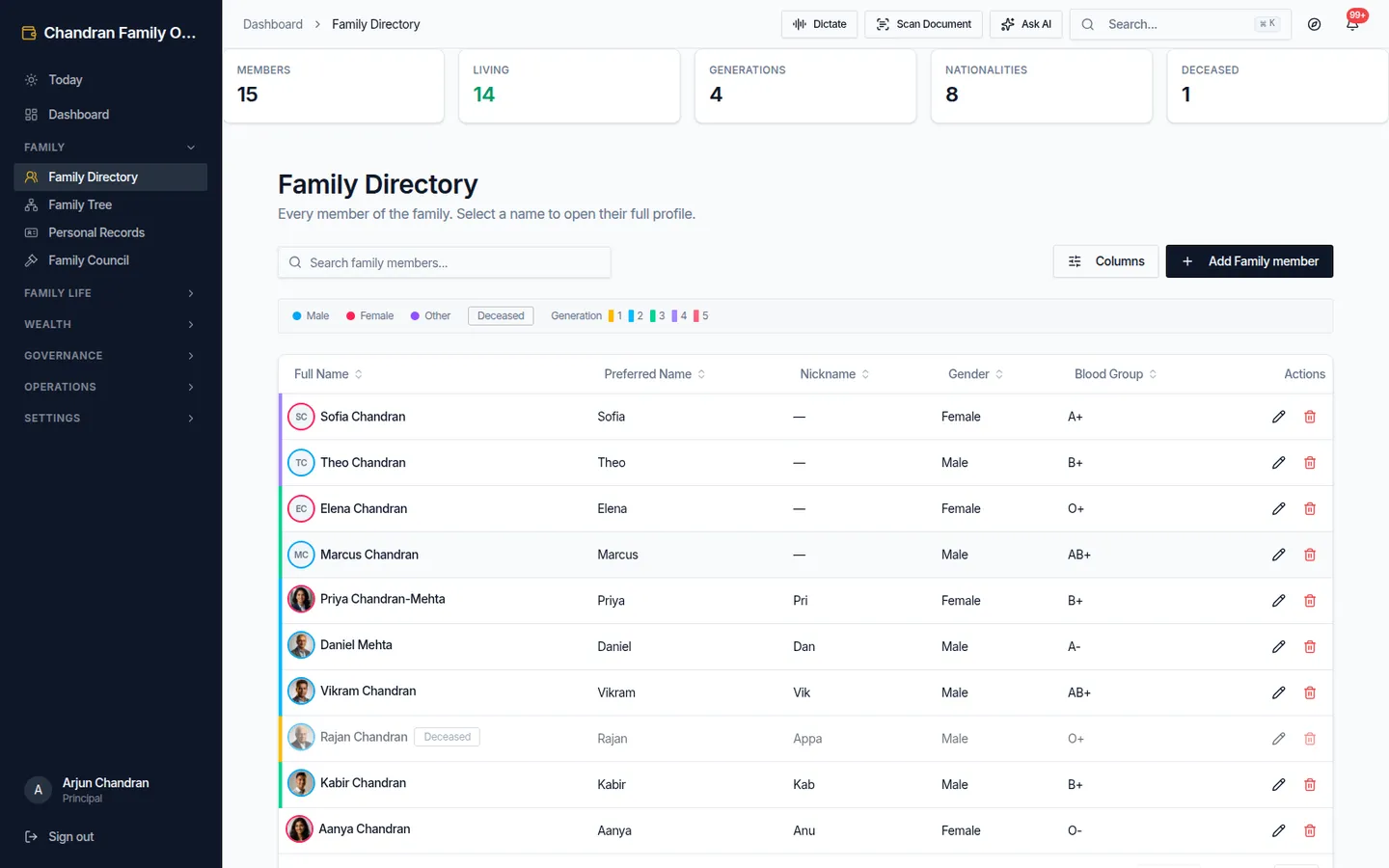Open Priya Chandran-Mehta's avatar photo

point(301,599)
